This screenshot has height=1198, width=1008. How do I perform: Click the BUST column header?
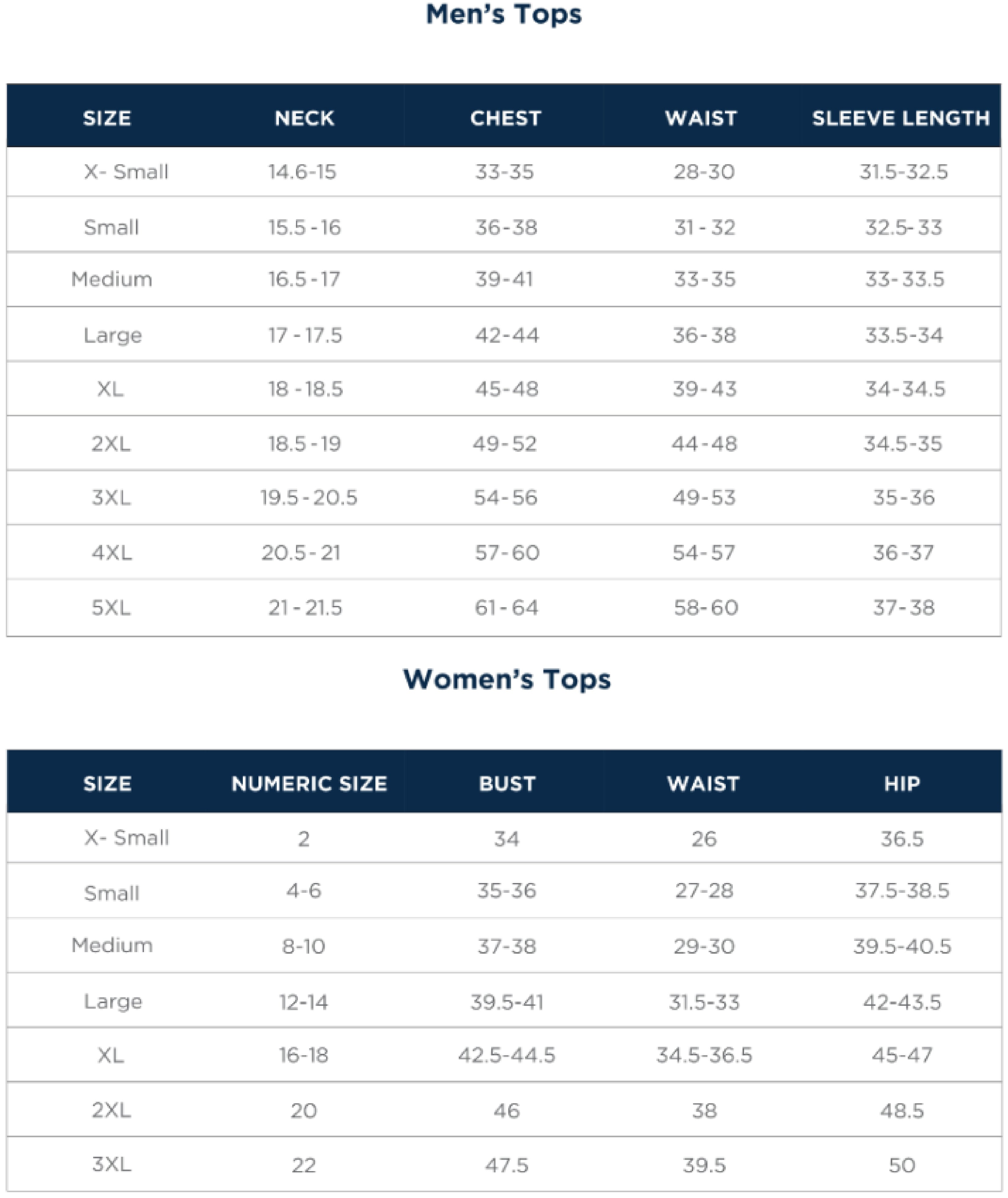(507, 783)
